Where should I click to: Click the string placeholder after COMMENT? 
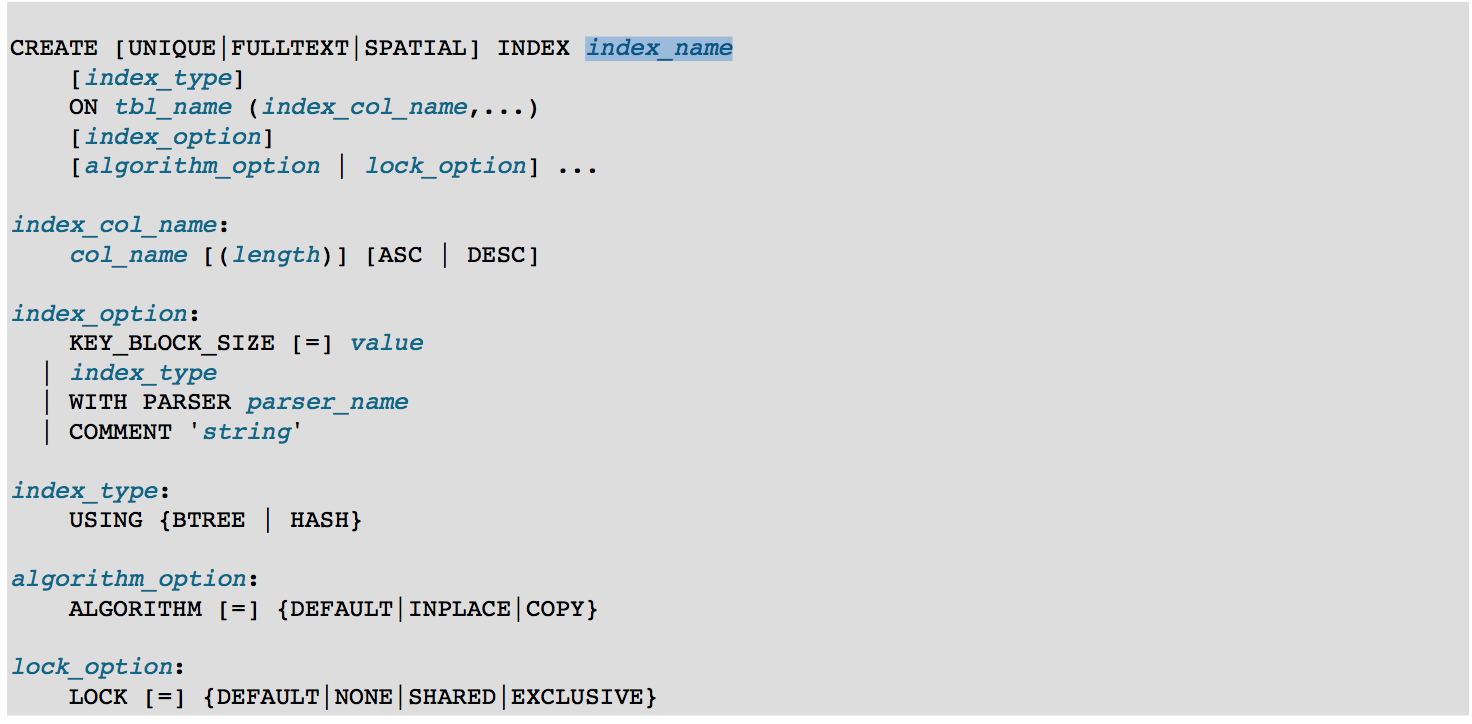(246, 432)
